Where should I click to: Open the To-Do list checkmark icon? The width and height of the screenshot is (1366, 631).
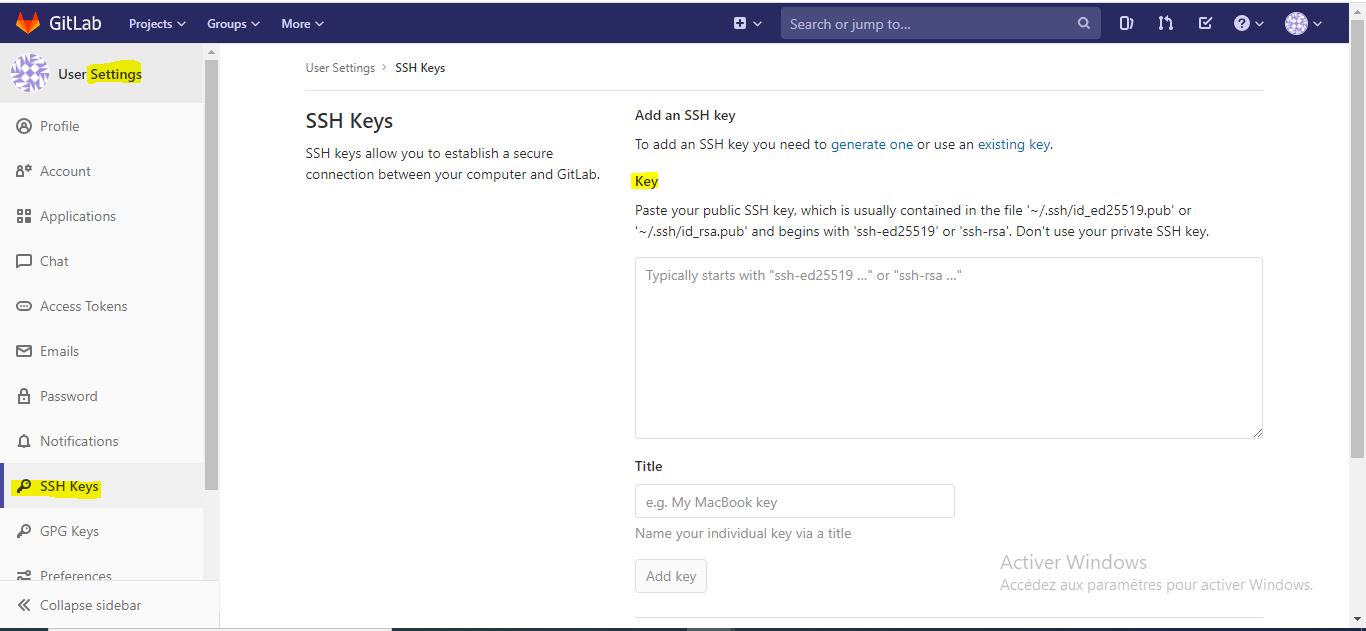pyautogui.click(x=1205, y=23)
